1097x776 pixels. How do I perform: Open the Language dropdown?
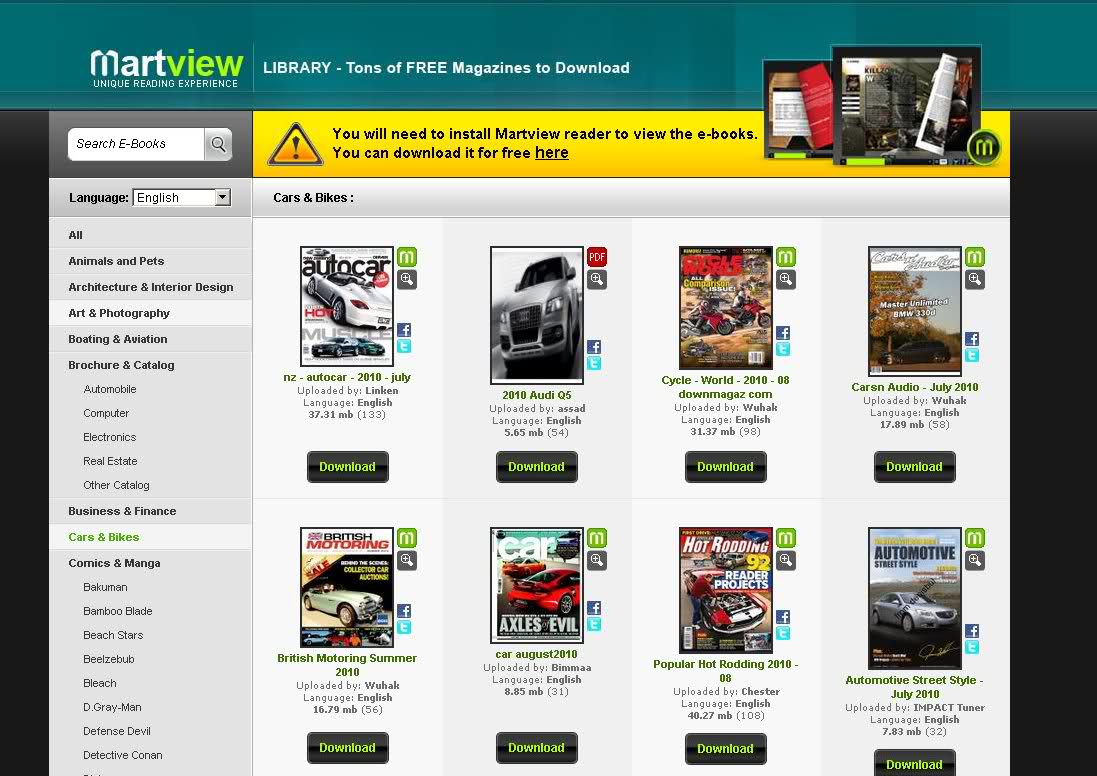pos(182,198)
